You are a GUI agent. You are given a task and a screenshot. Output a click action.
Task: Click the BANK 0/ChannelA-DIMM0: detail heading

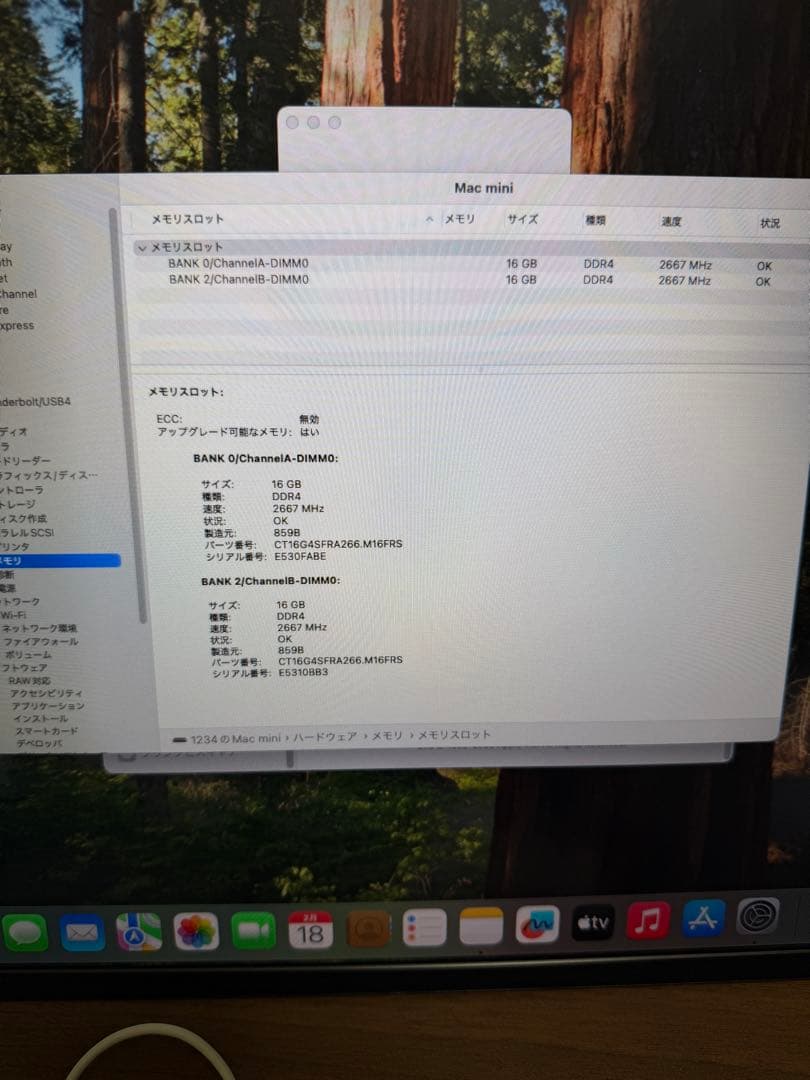pos(266,458)
